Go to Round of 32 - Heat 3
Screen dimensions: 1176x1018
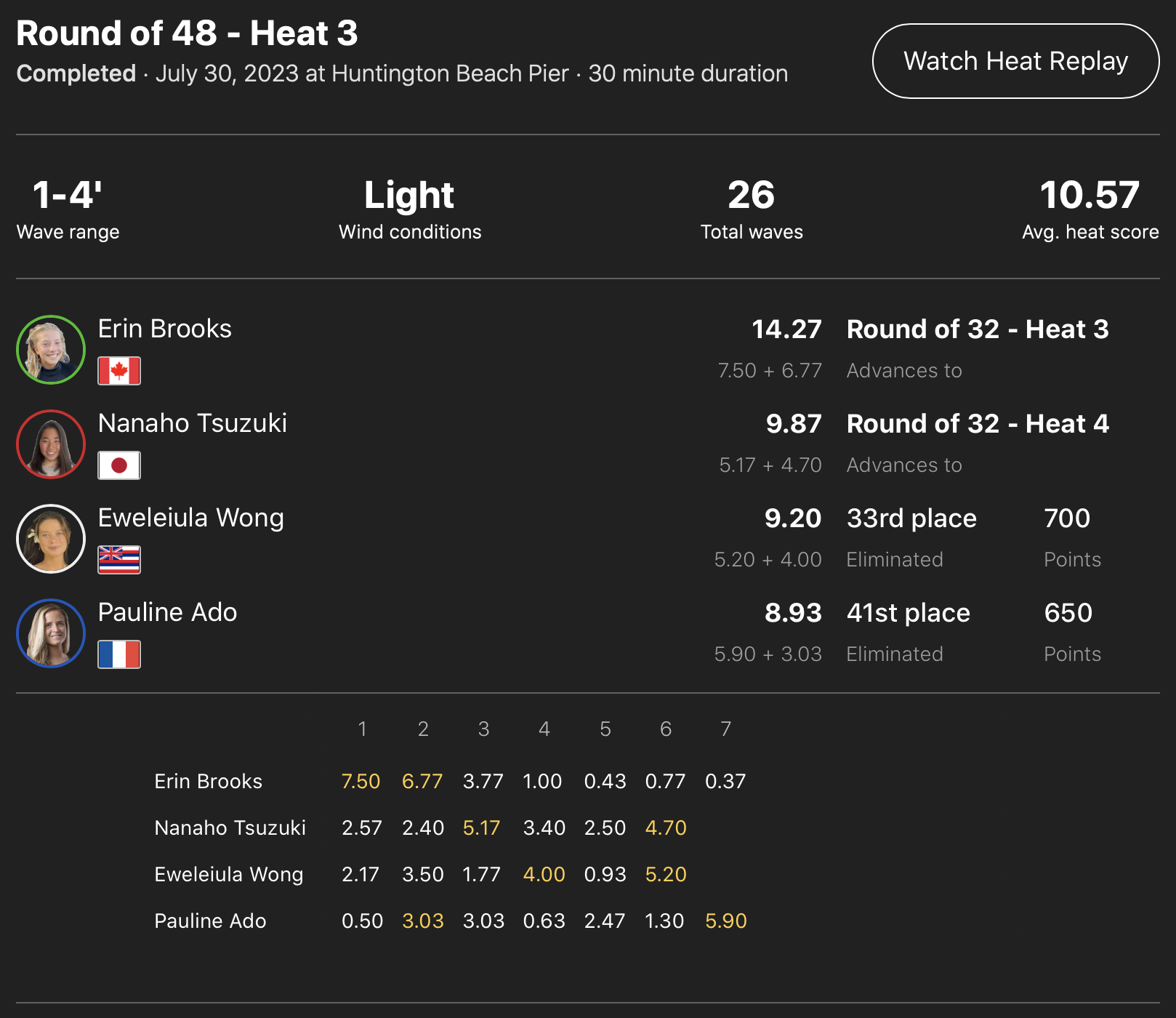[x=978, y=329]
